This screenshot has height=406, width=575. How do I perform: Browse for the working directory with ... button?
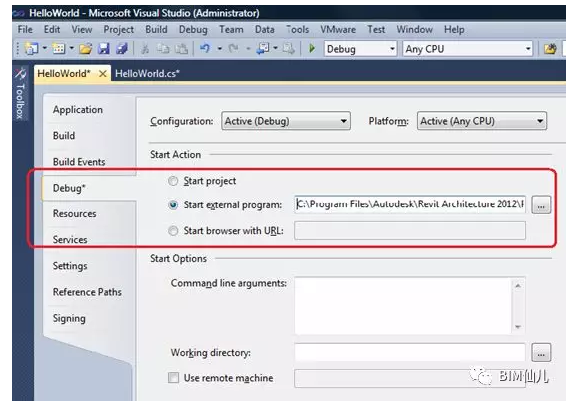point(541,353)
